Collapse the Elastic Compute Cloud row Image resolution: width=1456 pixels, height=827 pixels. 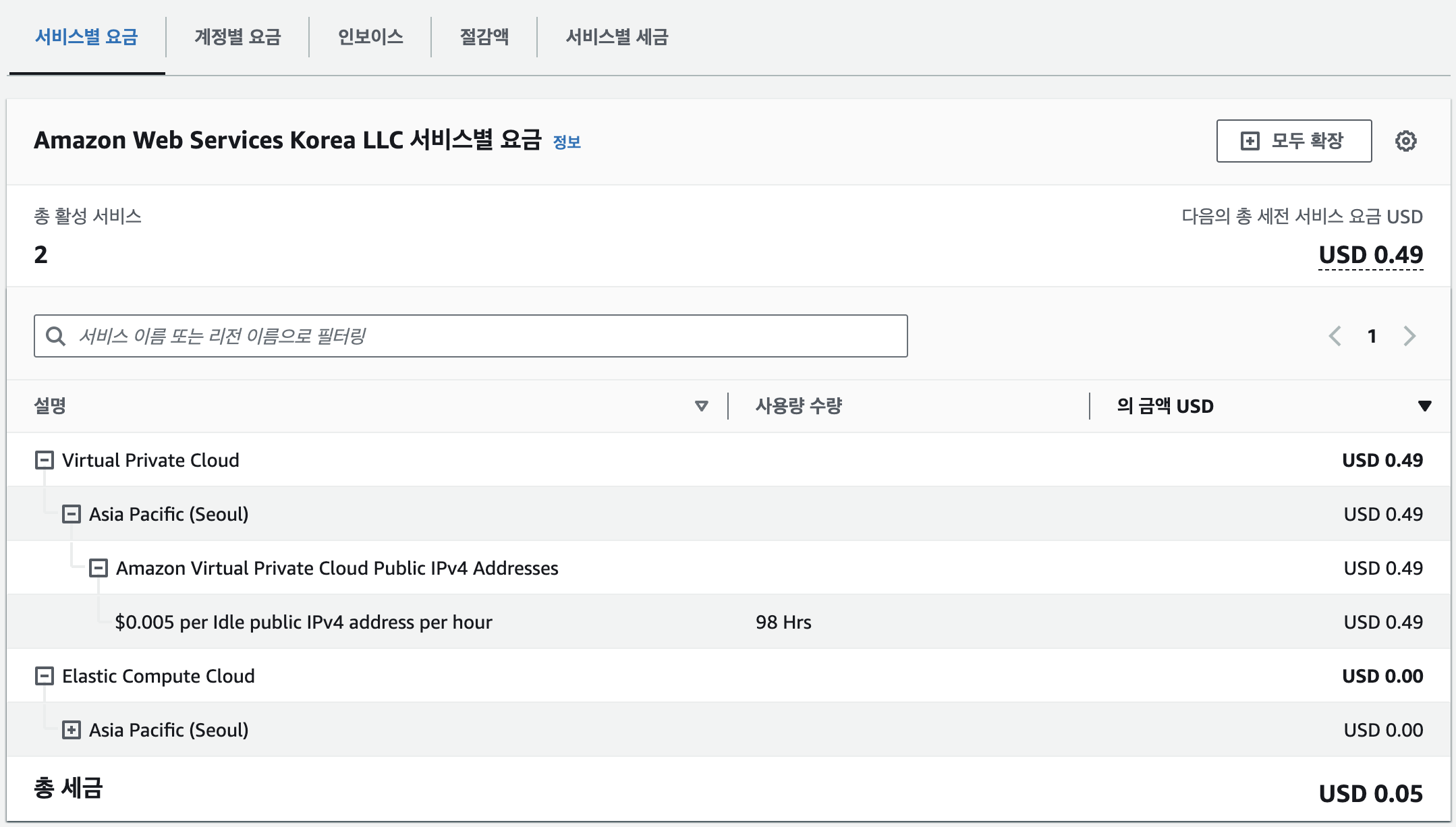click(45, 676)
